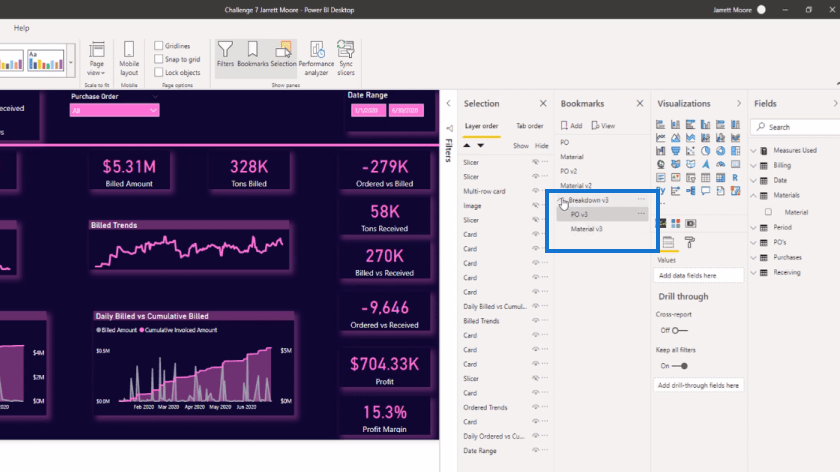Switch Cross-report drill through toggle
This screenshot has width=840, height=472.
pos(679,331)
